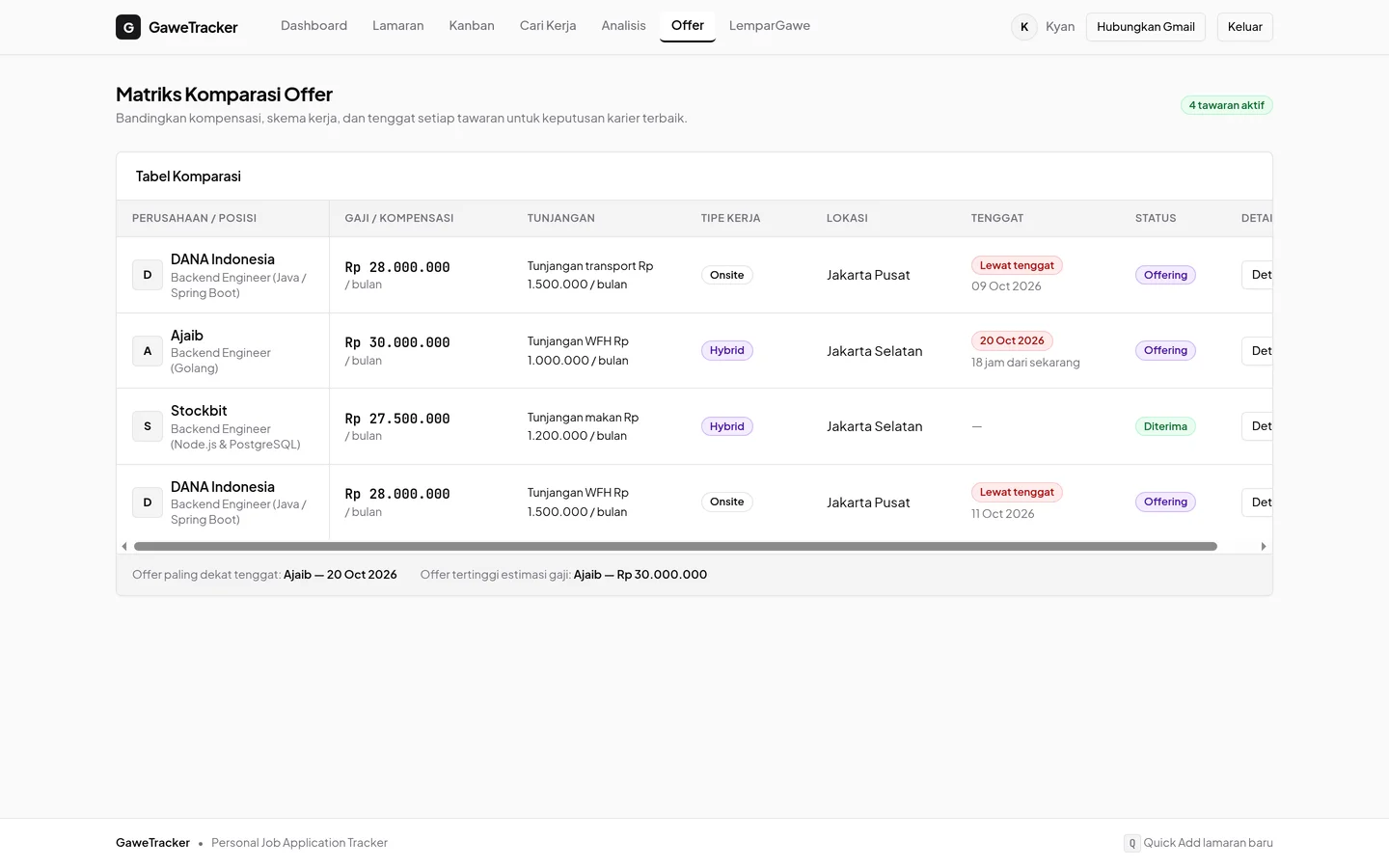Click Lewat tenggat badge above 11 Oct 2026
The width and height of the screenshot is (1389, 868).
click(x=1017, y=492)
